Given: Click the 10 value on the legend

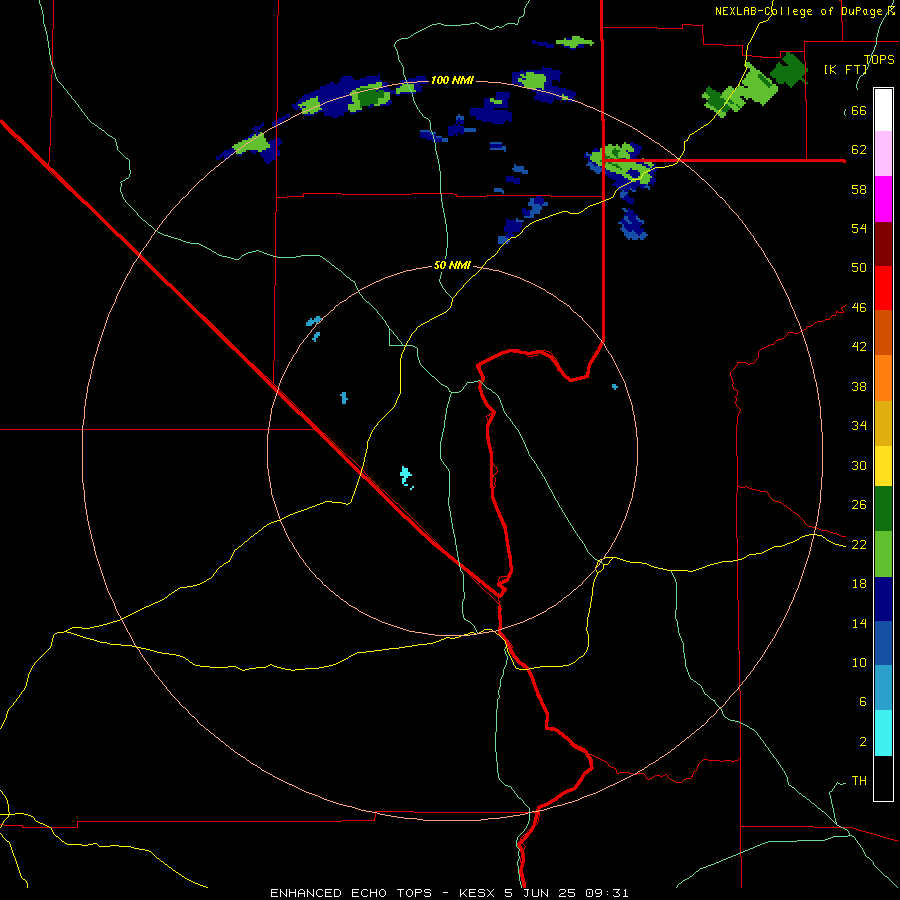Looking at the screenshot, I should coord(859,662).
